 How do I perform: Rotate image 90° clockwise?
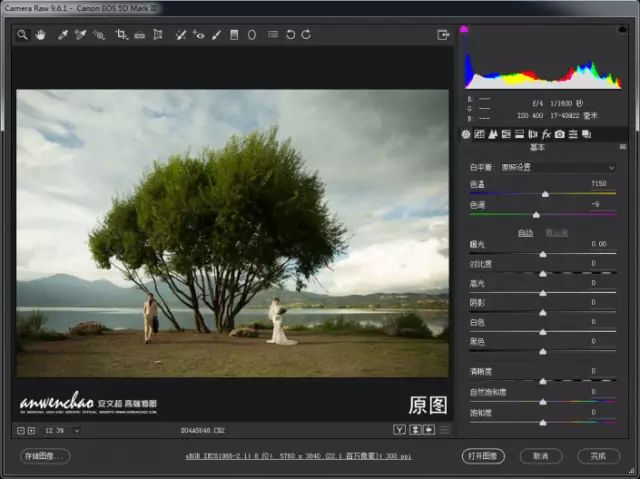[306, 35]
